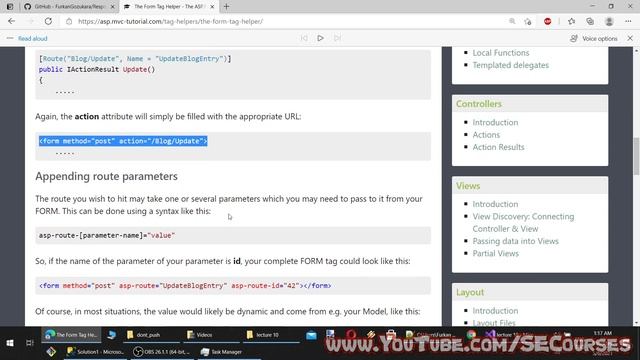The image size is (640, 360).
Task: Switch to Solution1 Visual Studio taskbar item
Action: pyautogui.click(x=95, y=351)
